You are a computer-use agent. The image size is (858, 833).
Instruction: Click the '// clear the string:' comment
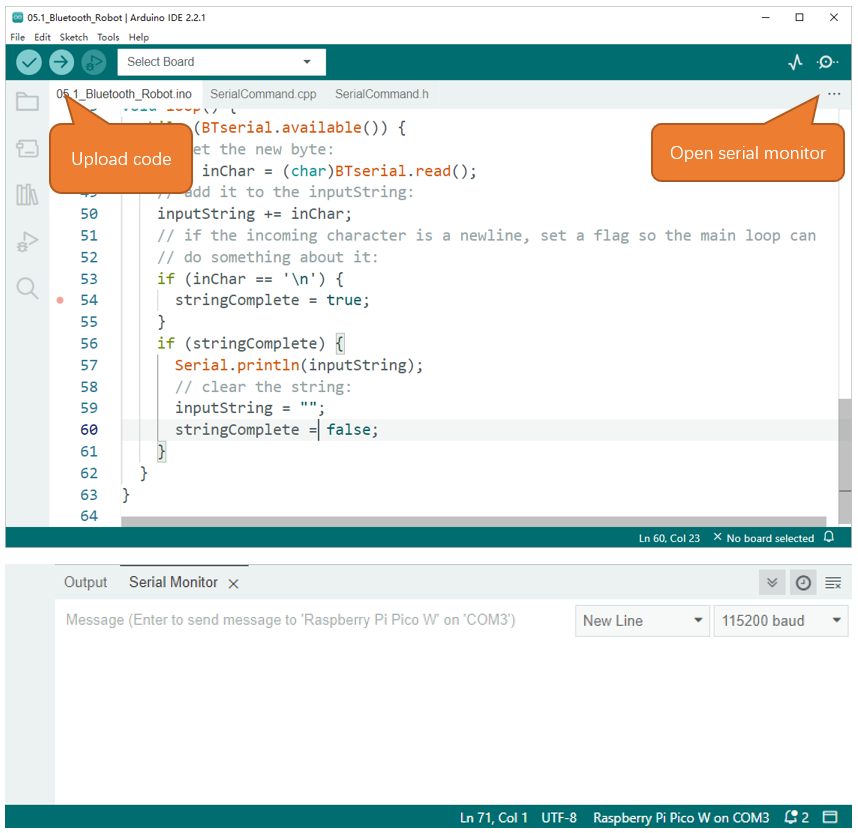(x=263, y=387)
